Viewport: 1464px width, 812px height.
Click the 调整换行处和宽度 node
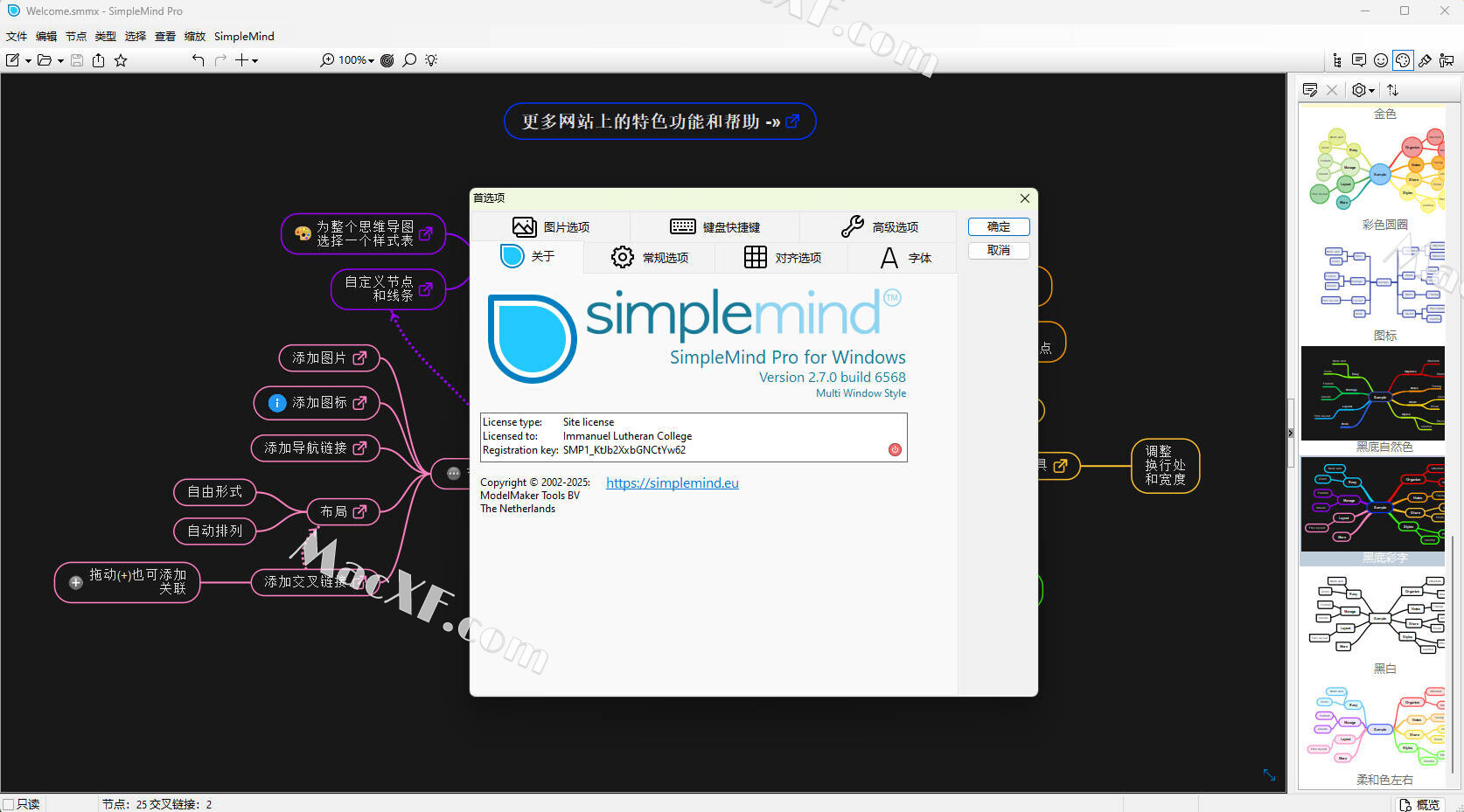1165,466
